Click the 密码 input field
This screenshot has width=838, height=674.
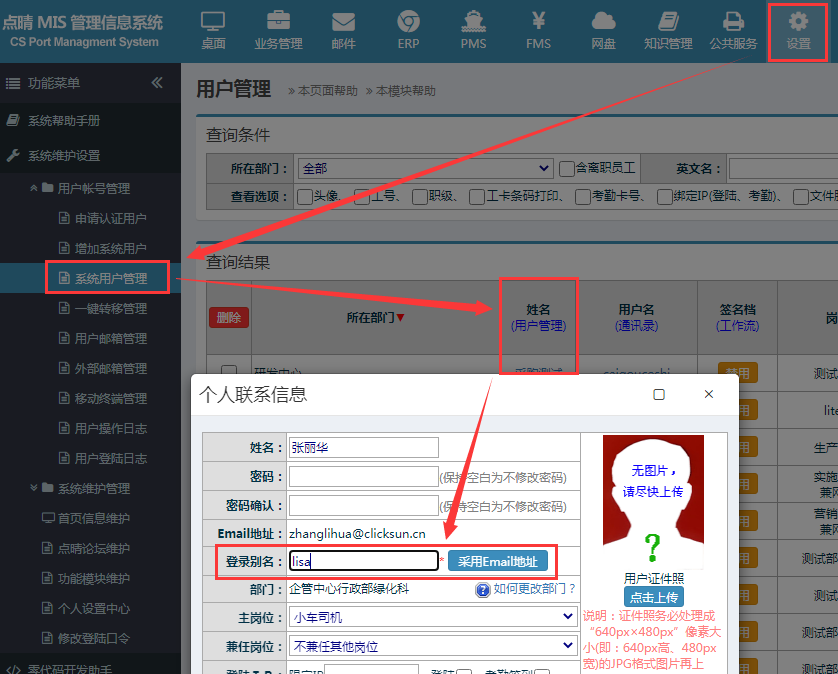click(x=363, y=476)
